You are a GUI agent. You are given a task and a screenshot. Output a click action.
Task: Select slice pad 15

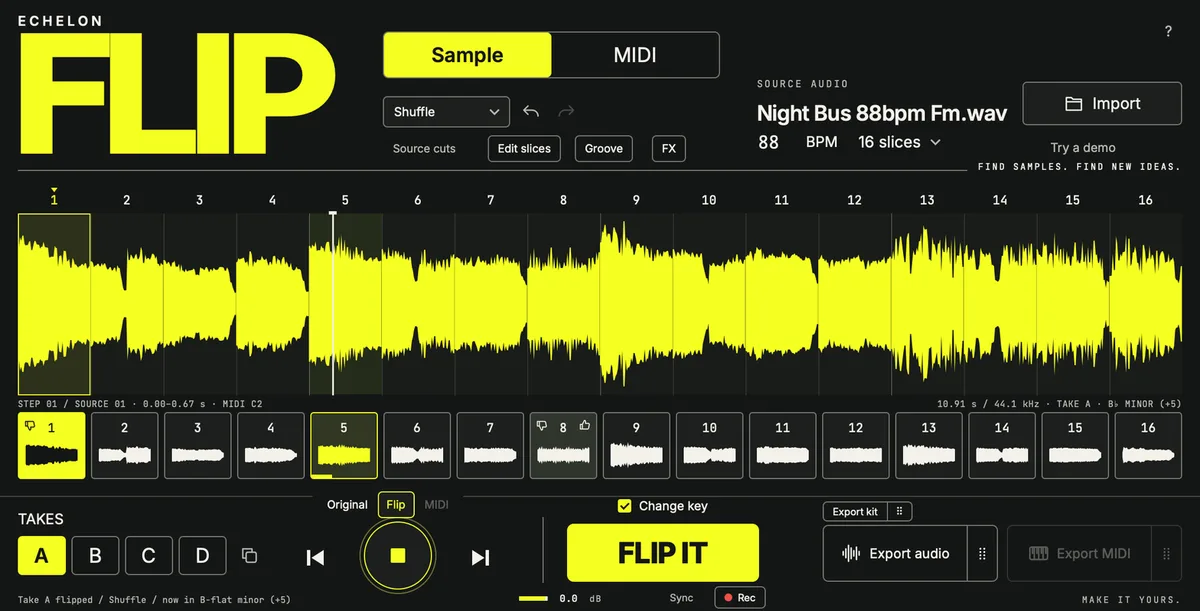[1074, 445]
